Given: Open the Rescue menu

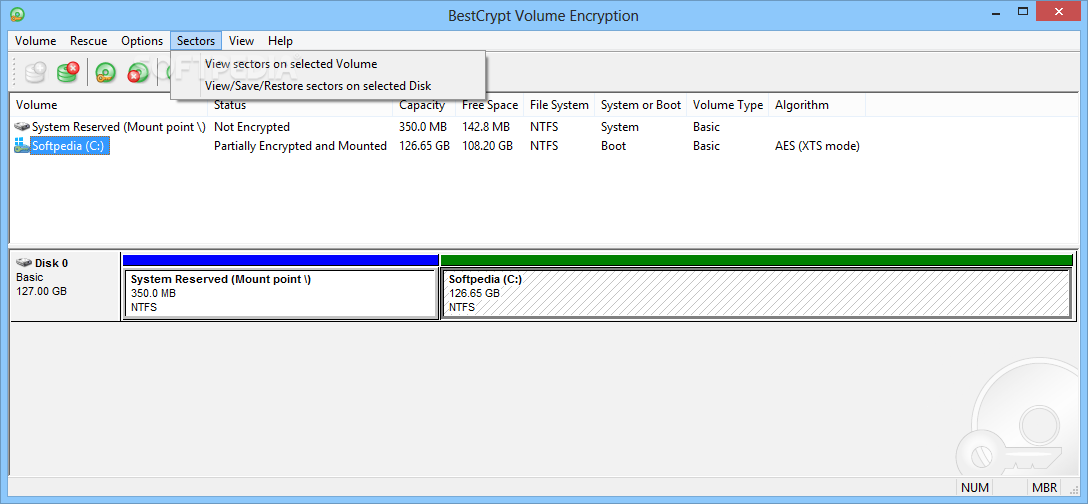Looking at the screenshot, I should point(89,41).
